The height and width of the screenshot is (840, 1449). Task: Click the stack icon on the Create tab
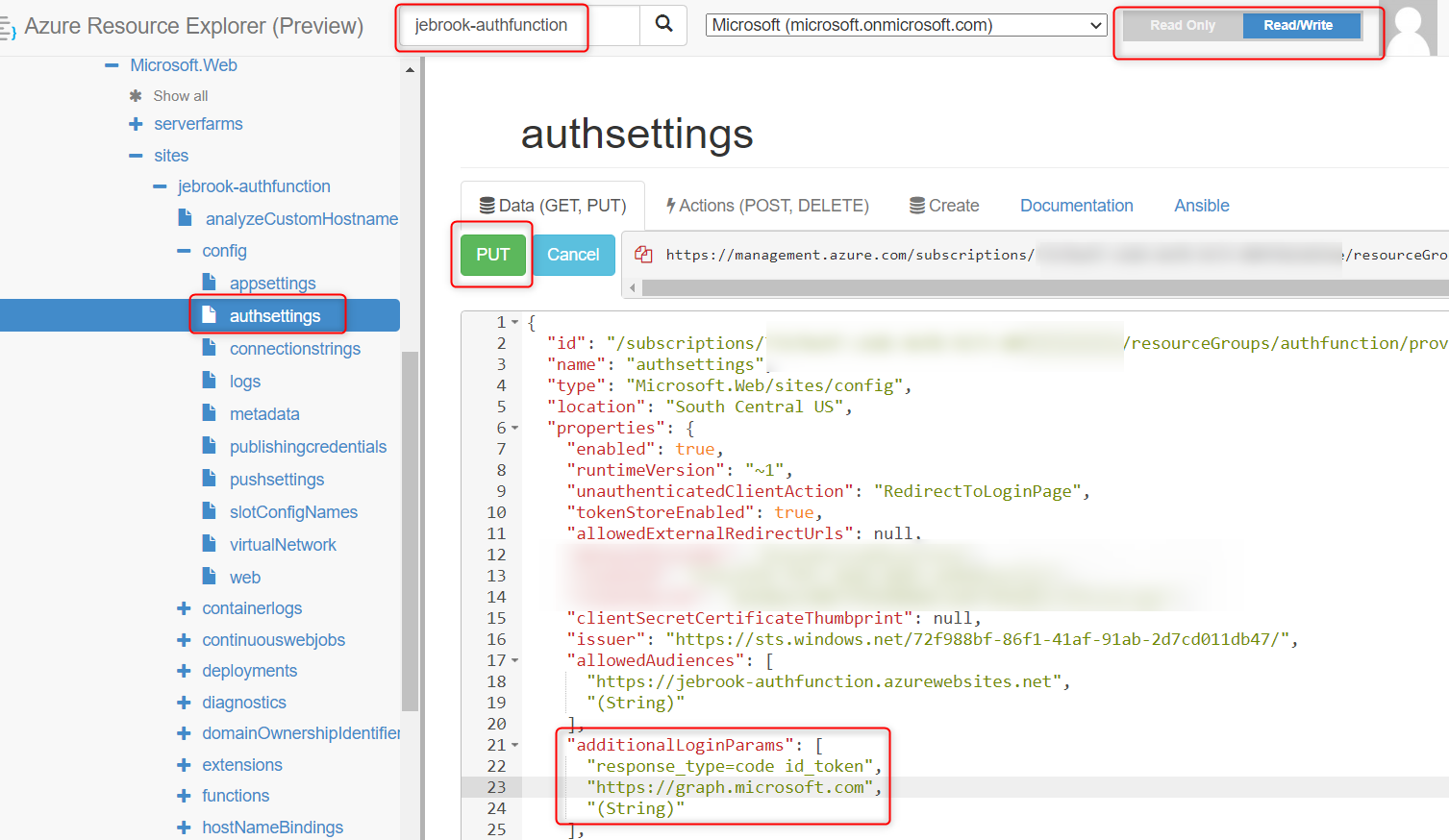(915, 205)
